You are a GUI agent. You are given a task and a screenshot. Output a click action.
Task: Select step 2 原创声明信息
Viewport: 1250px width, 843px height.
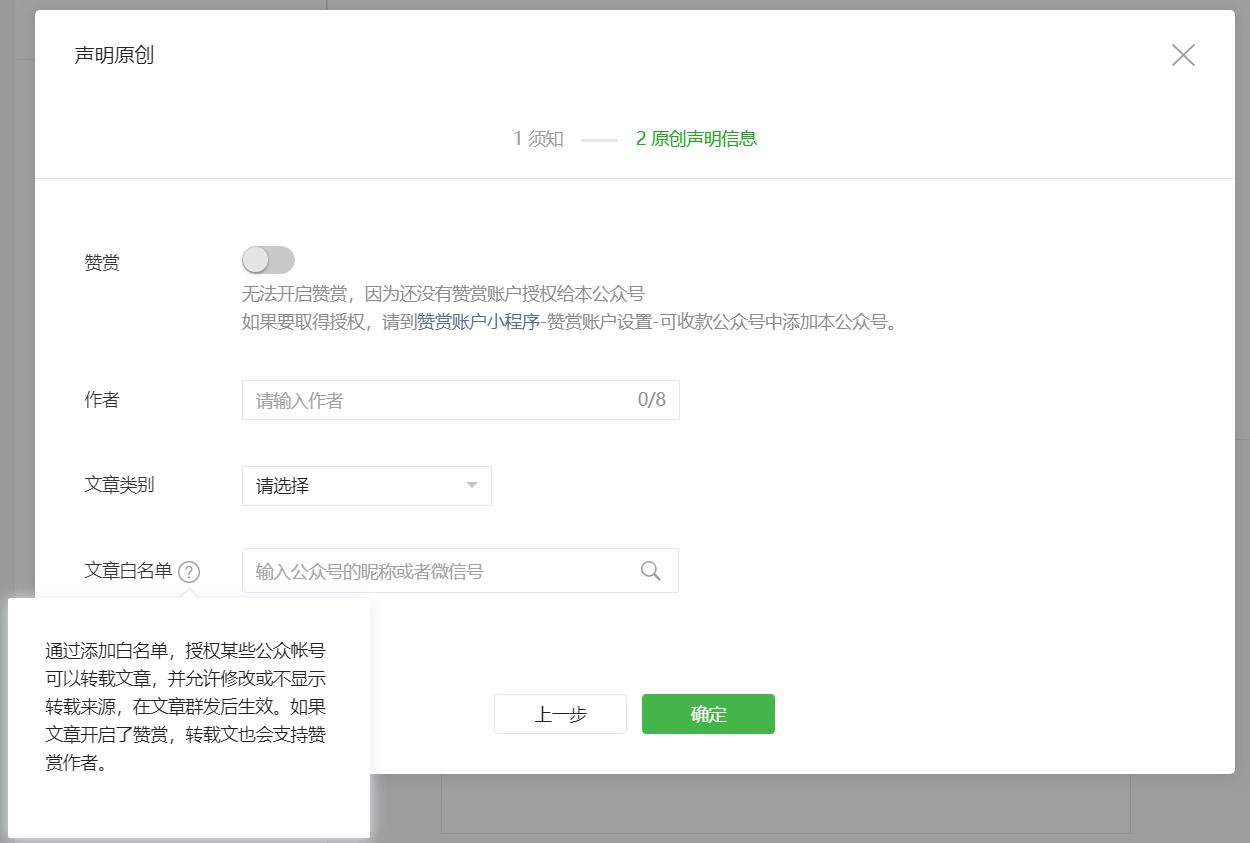pos(695,139)
